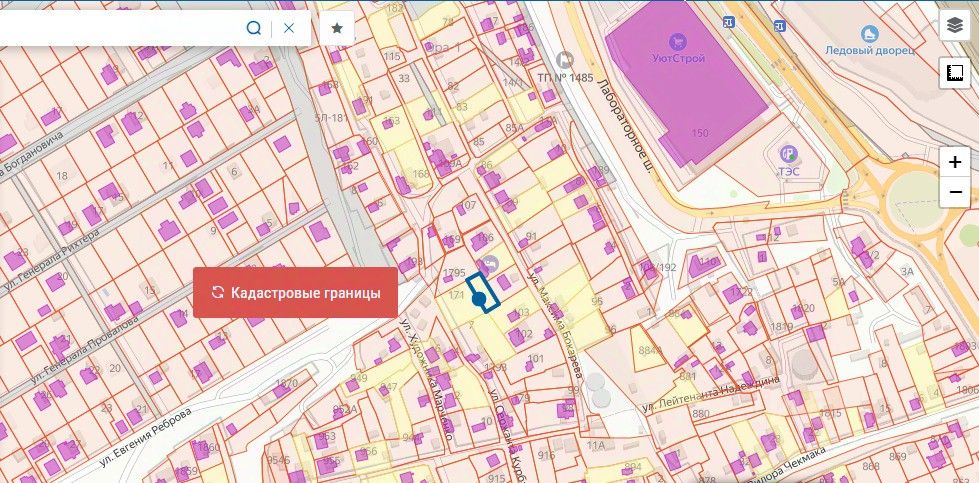Screen dimensions: 979x483
Task: Click the ул. Евгения Реброва street label
Action: pos(145,439)
